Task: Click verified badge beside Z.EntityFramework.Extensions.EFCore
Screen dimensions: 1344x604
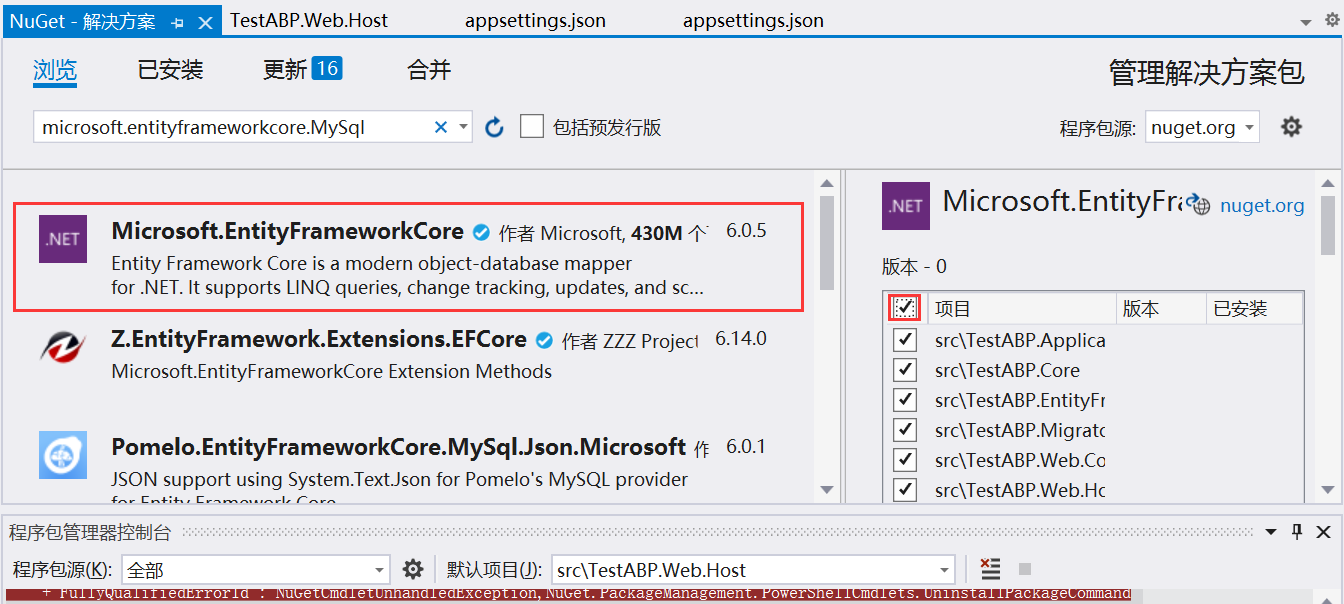Action: coord(544,340)
